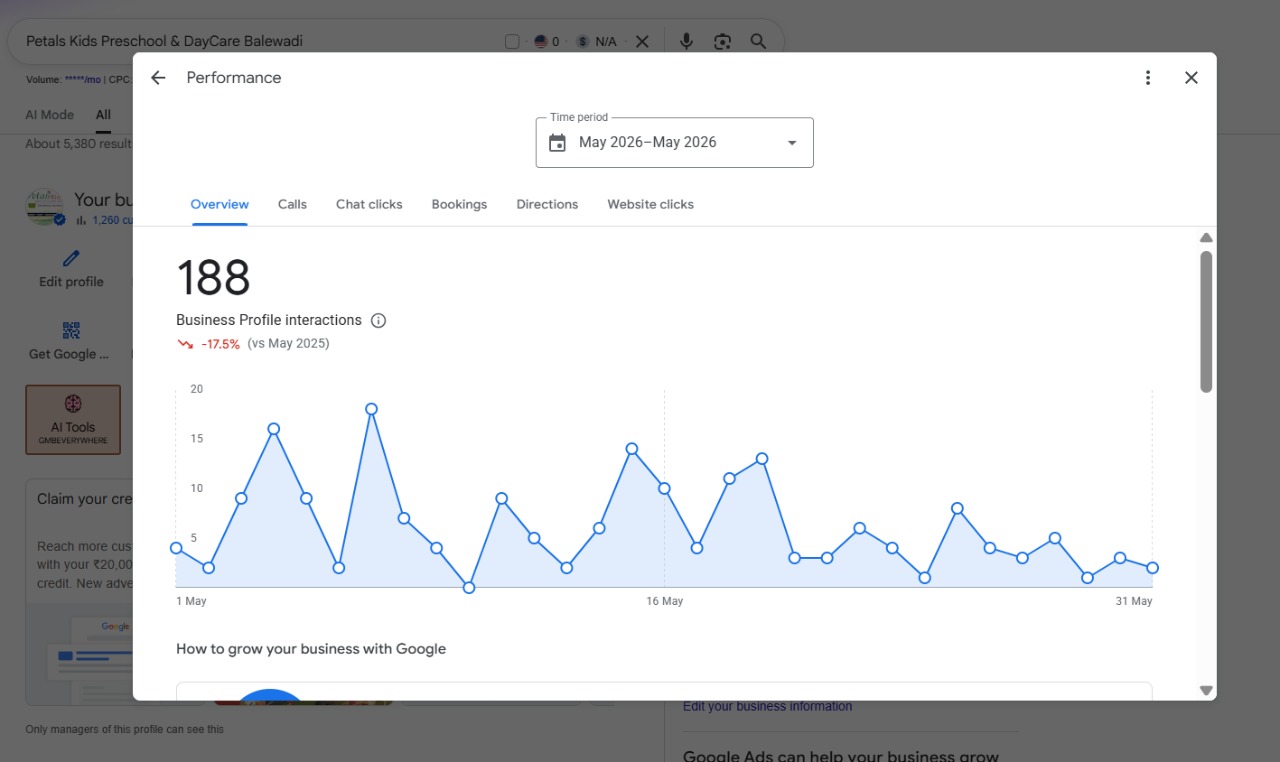
Task: Open Edit your business information link
Action: (767, 706)
